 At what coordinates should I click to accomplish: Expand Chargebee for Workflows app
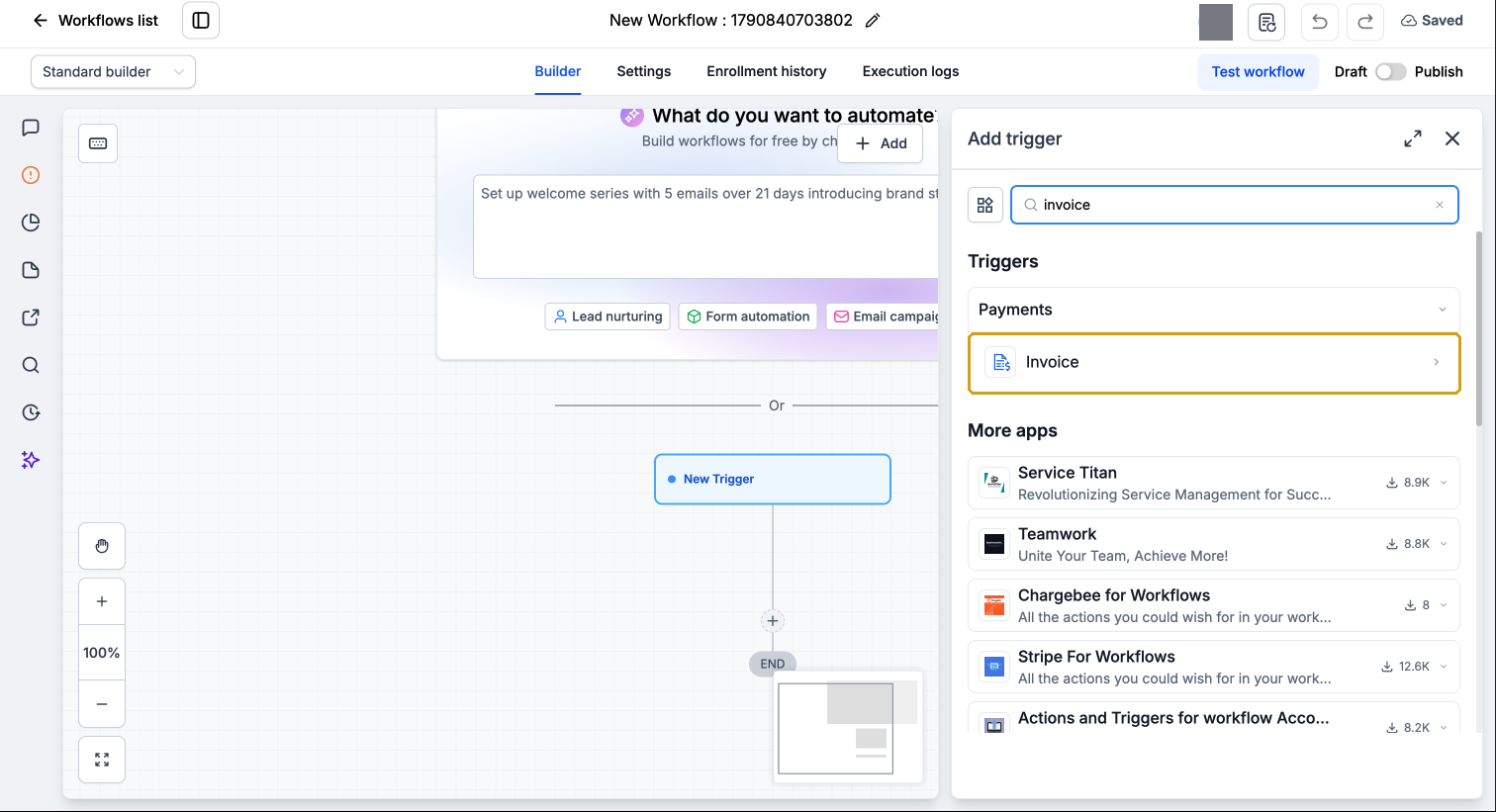1444,605
